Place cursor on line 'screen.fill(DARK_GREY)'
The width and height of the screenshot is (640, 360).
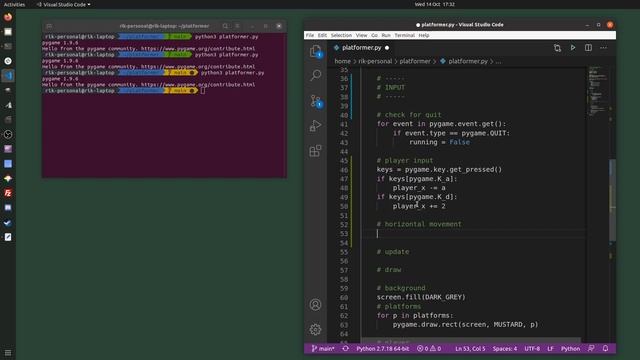tap(421, 297)
